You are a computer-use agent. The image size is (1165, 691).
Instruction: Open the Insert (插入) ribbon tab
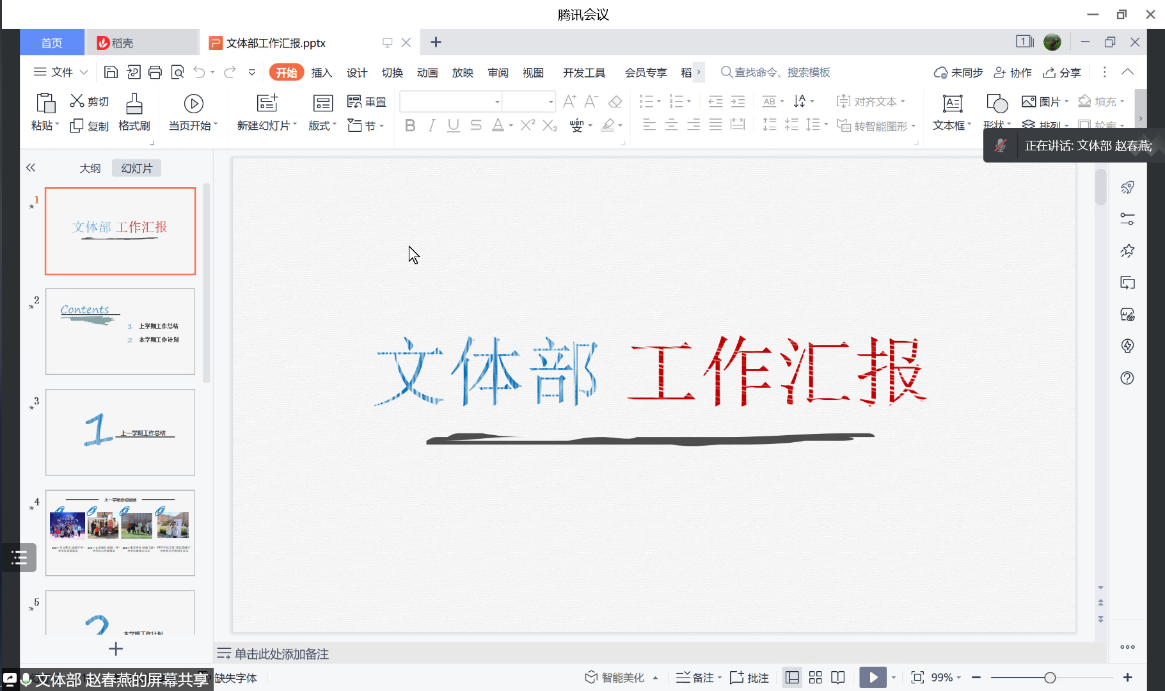point(321,73)
